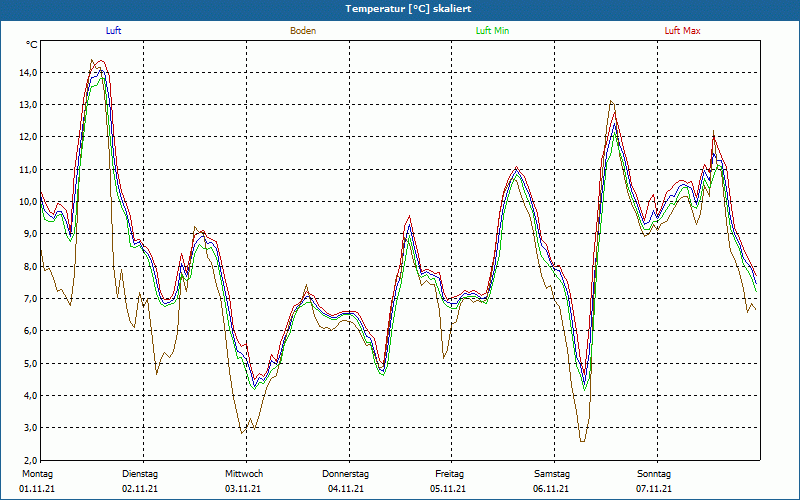Click the date 02.11.21
Image resolution: width=800 pixels, height=500 pixels.
pos(140,489)
